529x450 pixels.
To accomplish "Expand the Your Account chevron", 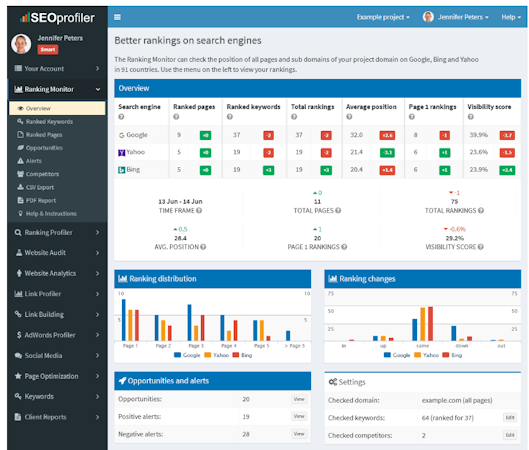I will (x=98, y=68).
